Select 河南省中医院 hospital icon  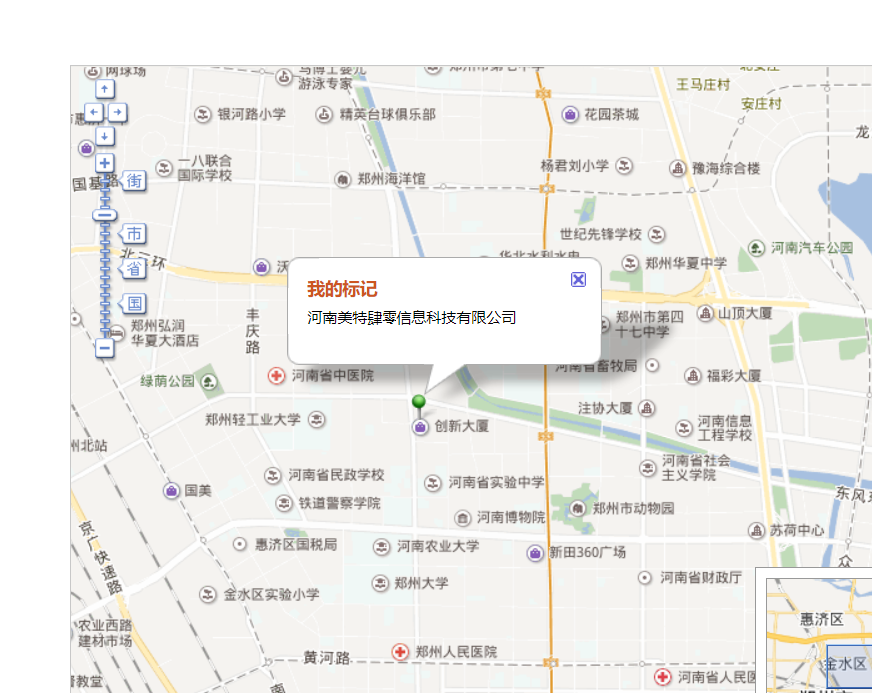tap(276, 376)
